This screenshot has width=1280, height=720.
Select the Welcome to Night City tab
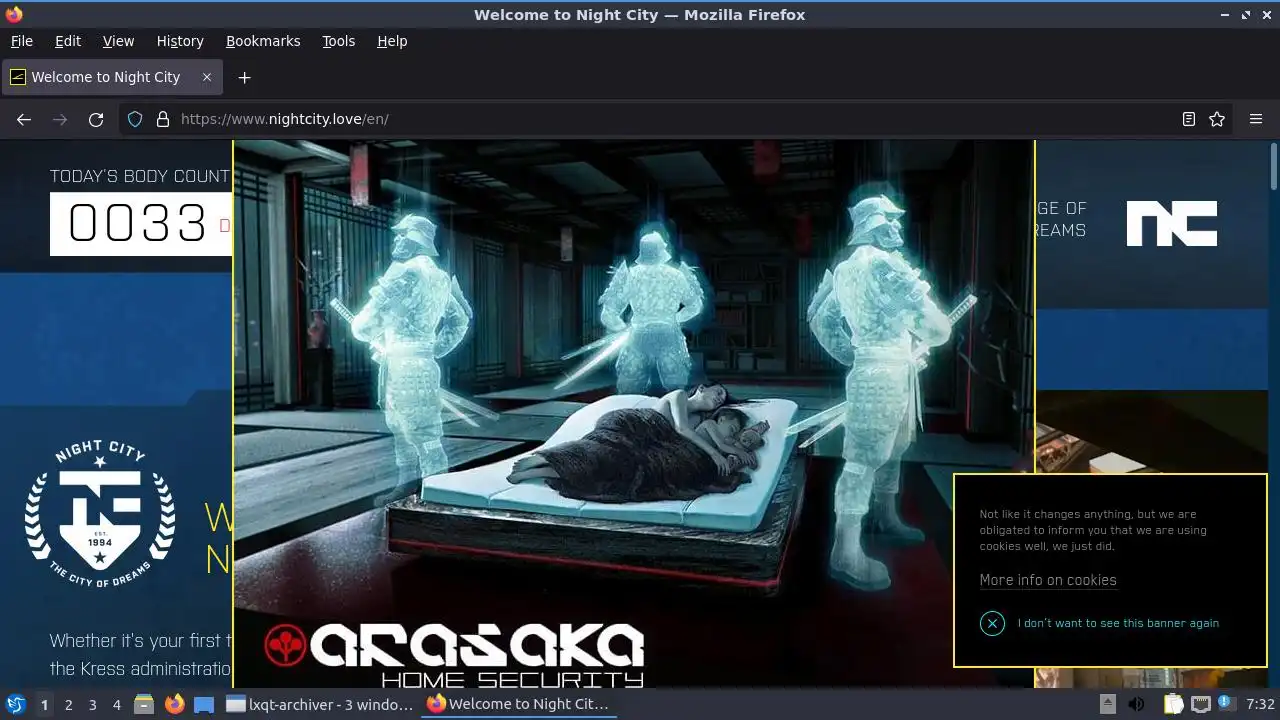111,77
